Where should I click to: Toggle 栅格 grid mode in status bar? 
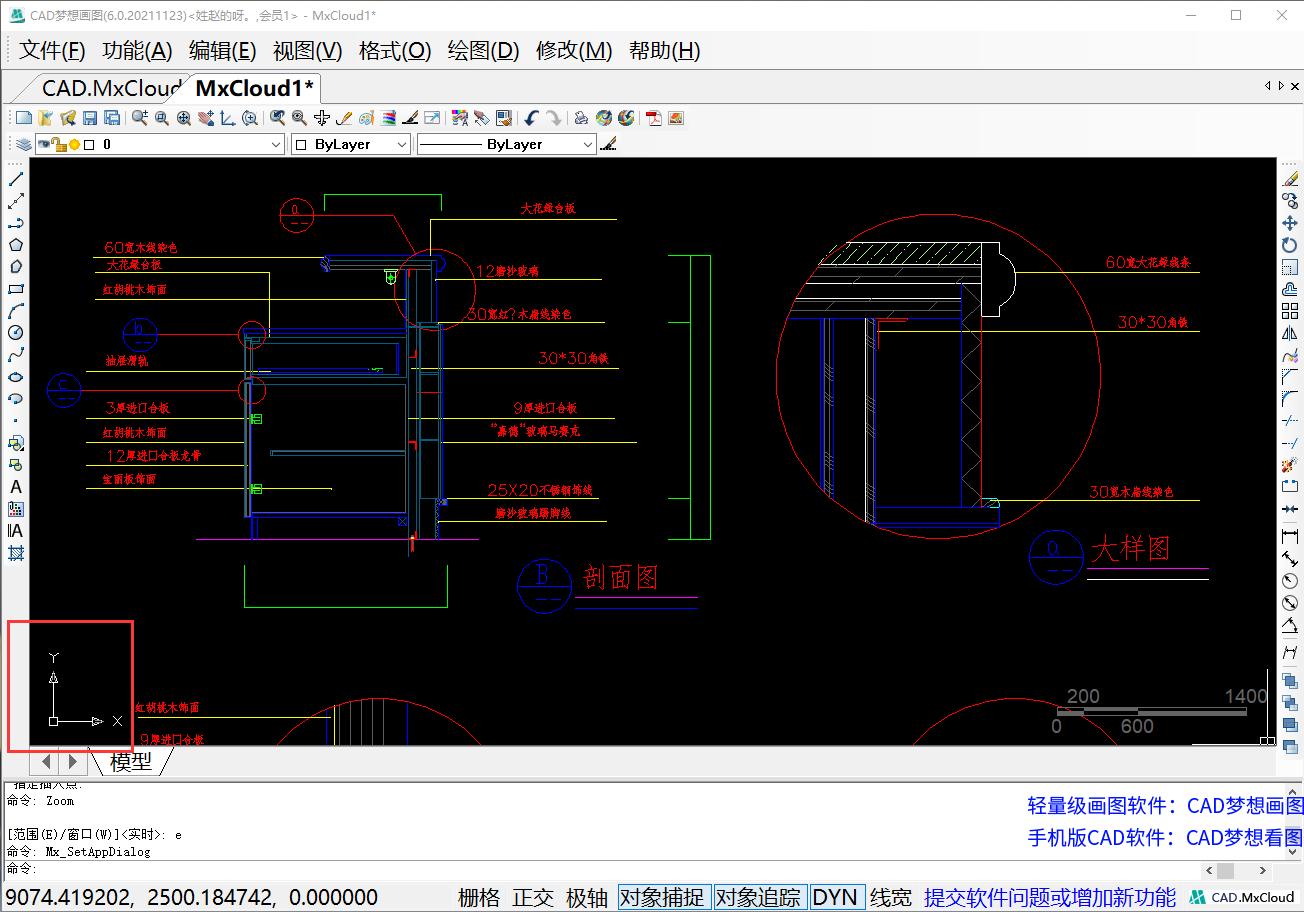(x=478, y=897)
